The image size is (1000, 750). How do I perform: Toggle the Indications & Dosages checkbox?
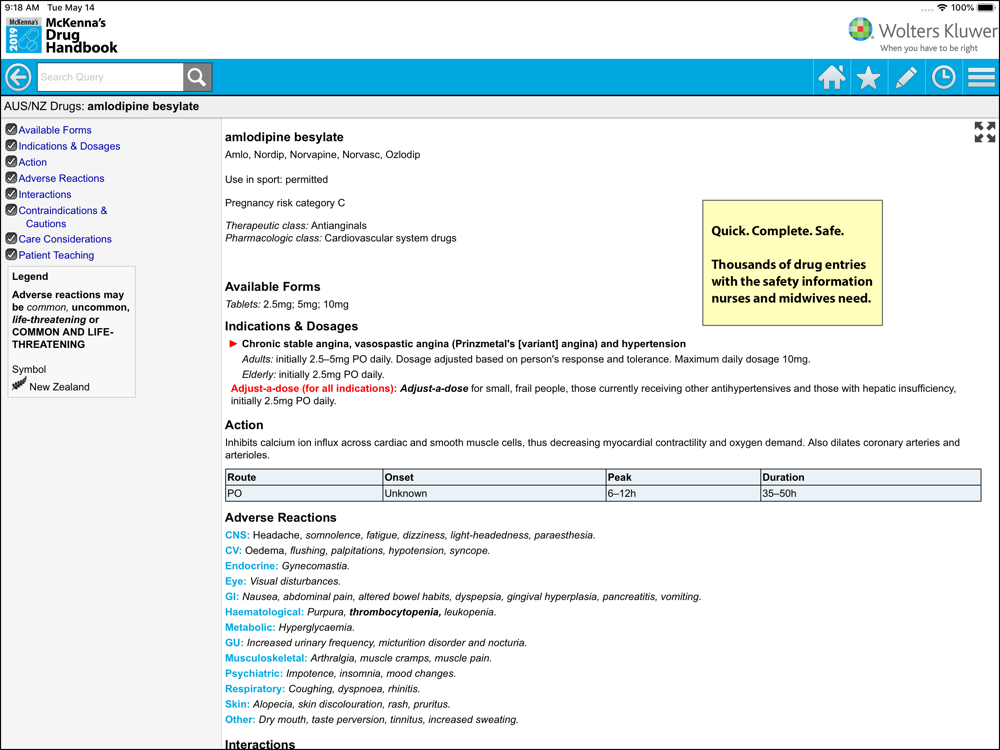pyautogui.click(x=11, y=145)
